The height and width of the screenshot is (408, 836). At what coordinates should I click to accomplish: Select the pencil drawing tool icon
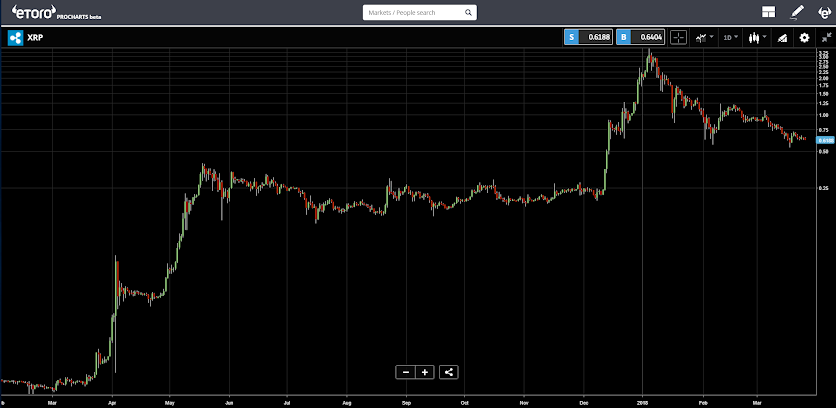[797, 12]
